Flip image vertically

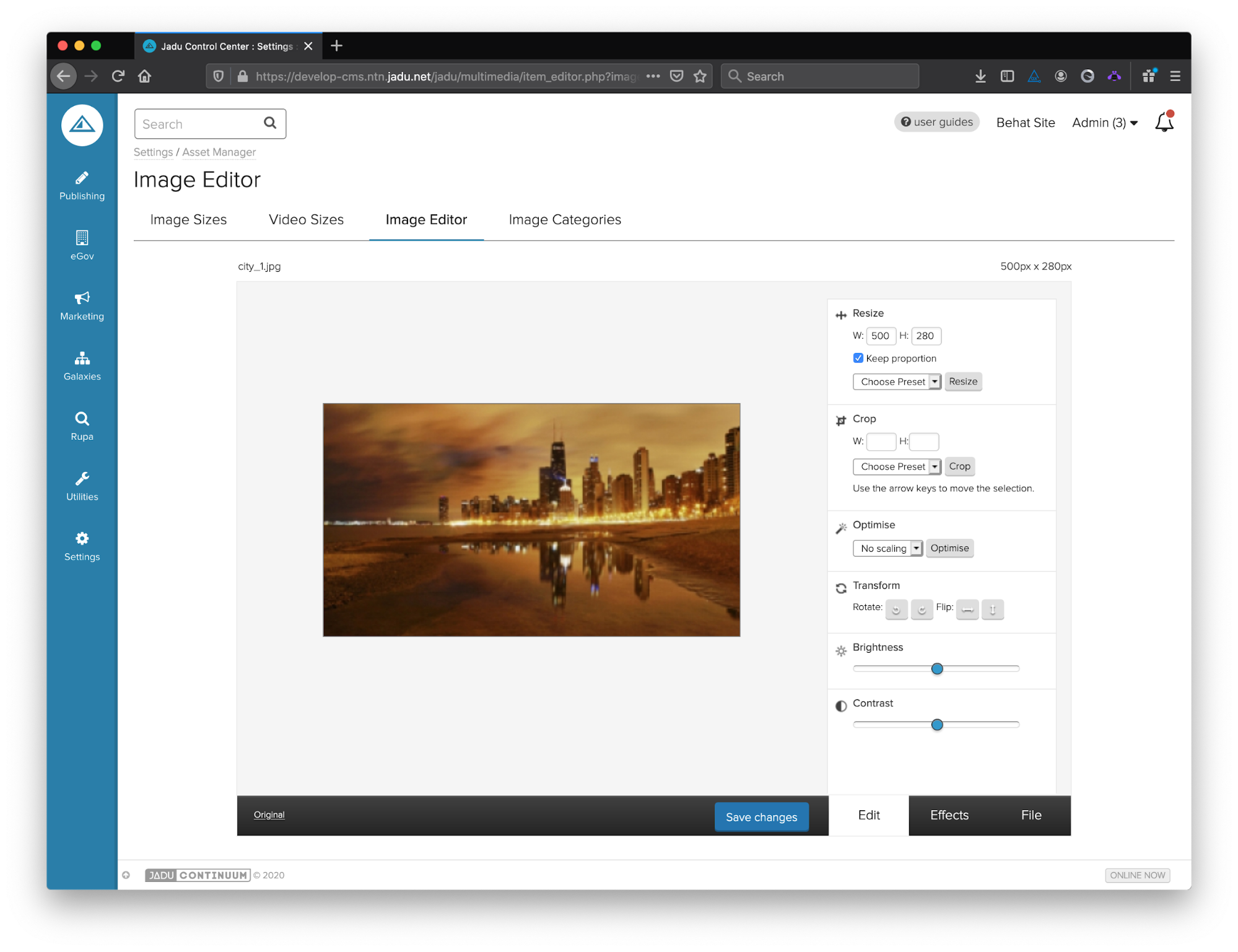993,609
